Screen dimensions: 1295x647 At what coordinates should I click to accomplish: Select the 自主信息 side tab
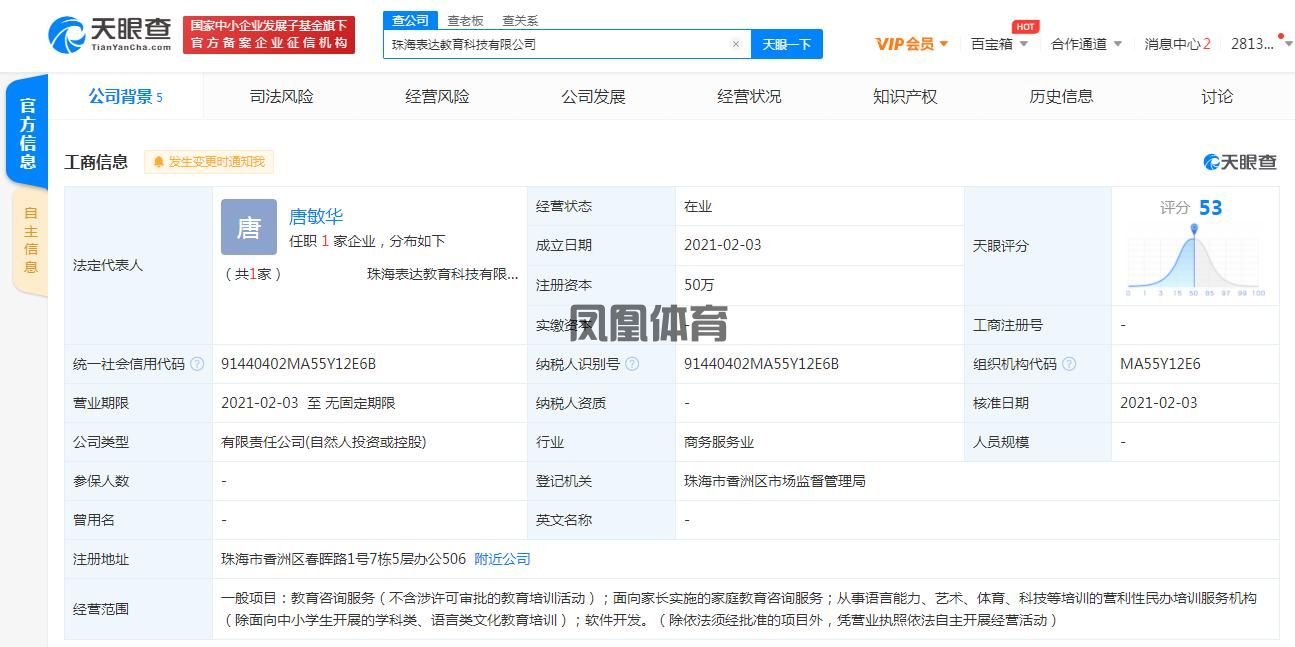(x=30, y=240)
